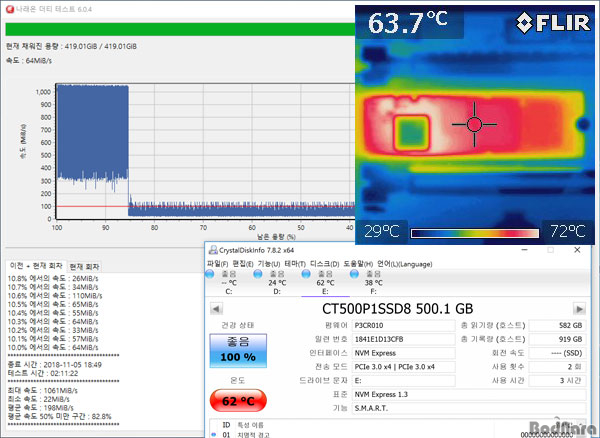This screenshot has width=600, height=438.
Task: Click the green progress bar in the test window
Action: coord(180,29)
